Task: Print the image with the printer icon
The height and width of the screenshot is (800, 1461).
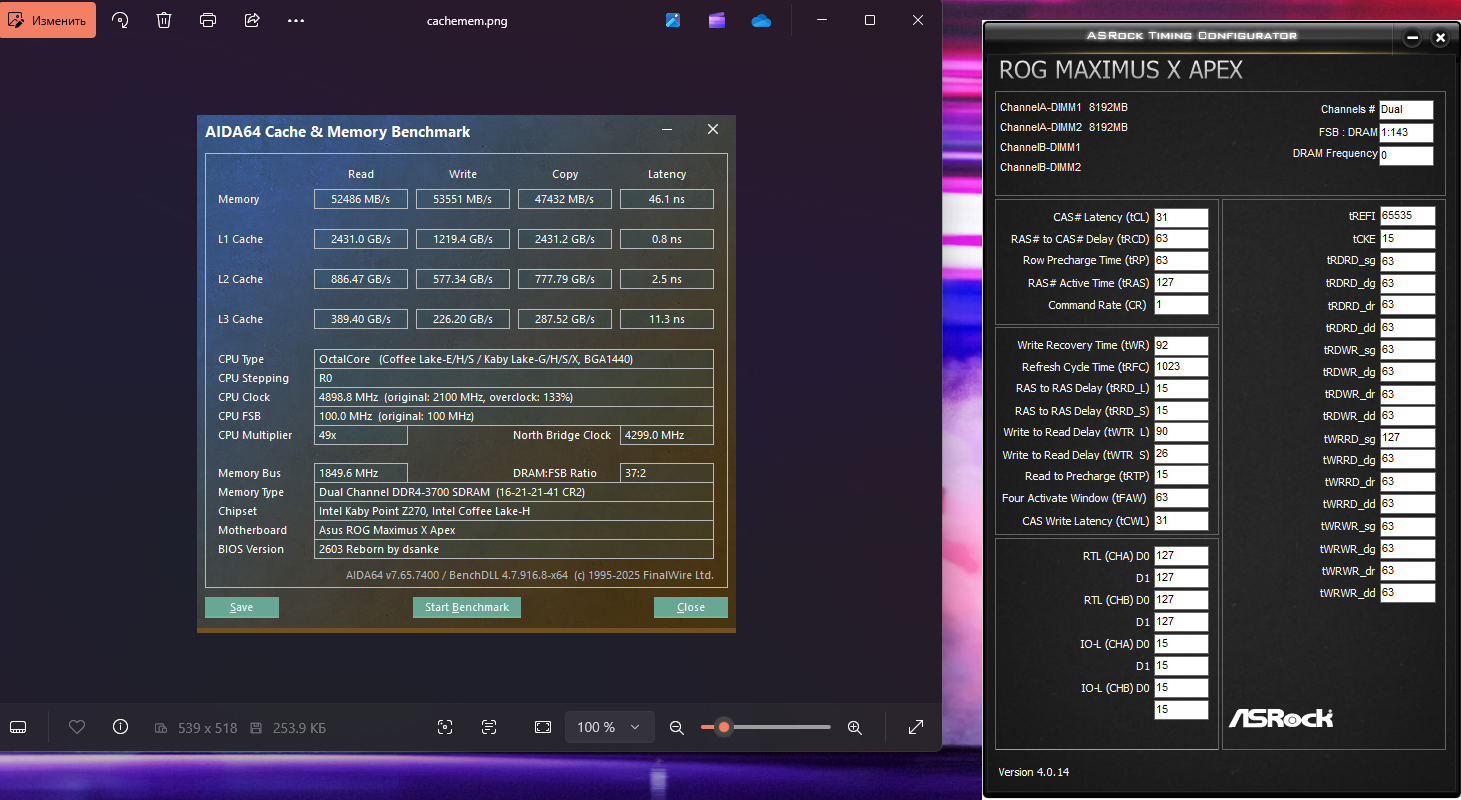Action: 208,20
